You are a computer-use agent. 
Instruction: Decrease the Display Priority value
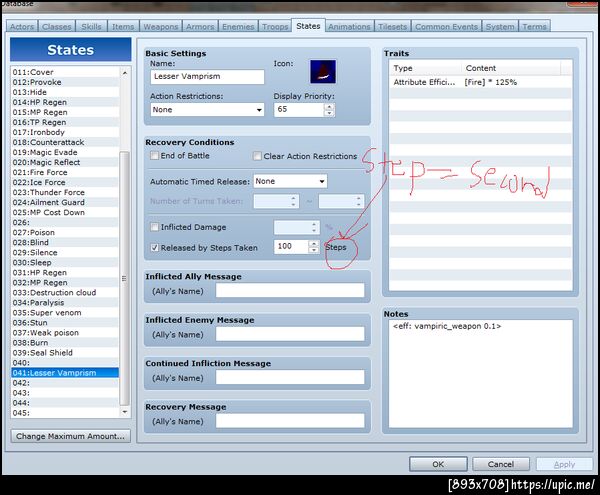pyautogui.click(x=329, y=113)
